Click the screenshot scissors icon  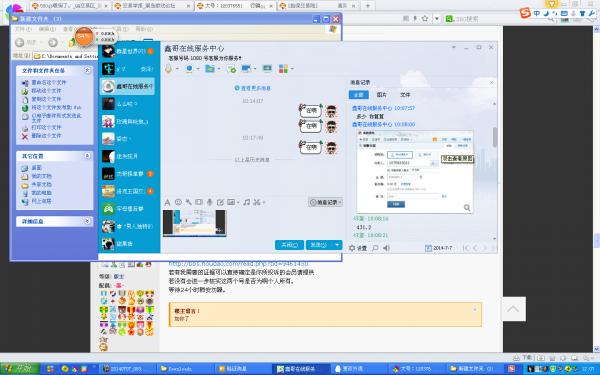pyautogui.click(x=257, y=202)
